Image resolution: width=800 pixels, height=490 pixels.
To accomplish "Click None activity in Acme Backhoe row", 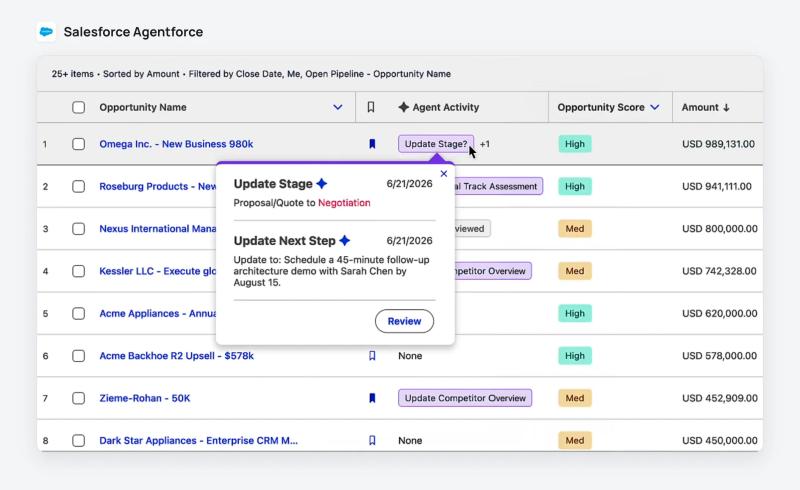I will coord(410,356).
